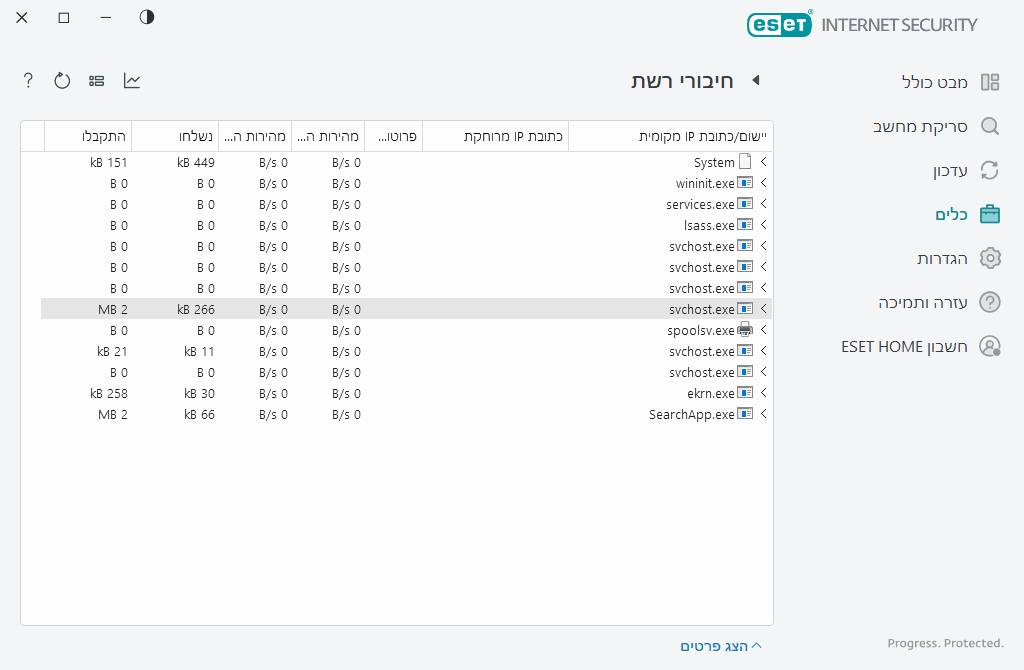Click the הצג פרטים link
The image size is (1024, 670).
coord(715,646)
